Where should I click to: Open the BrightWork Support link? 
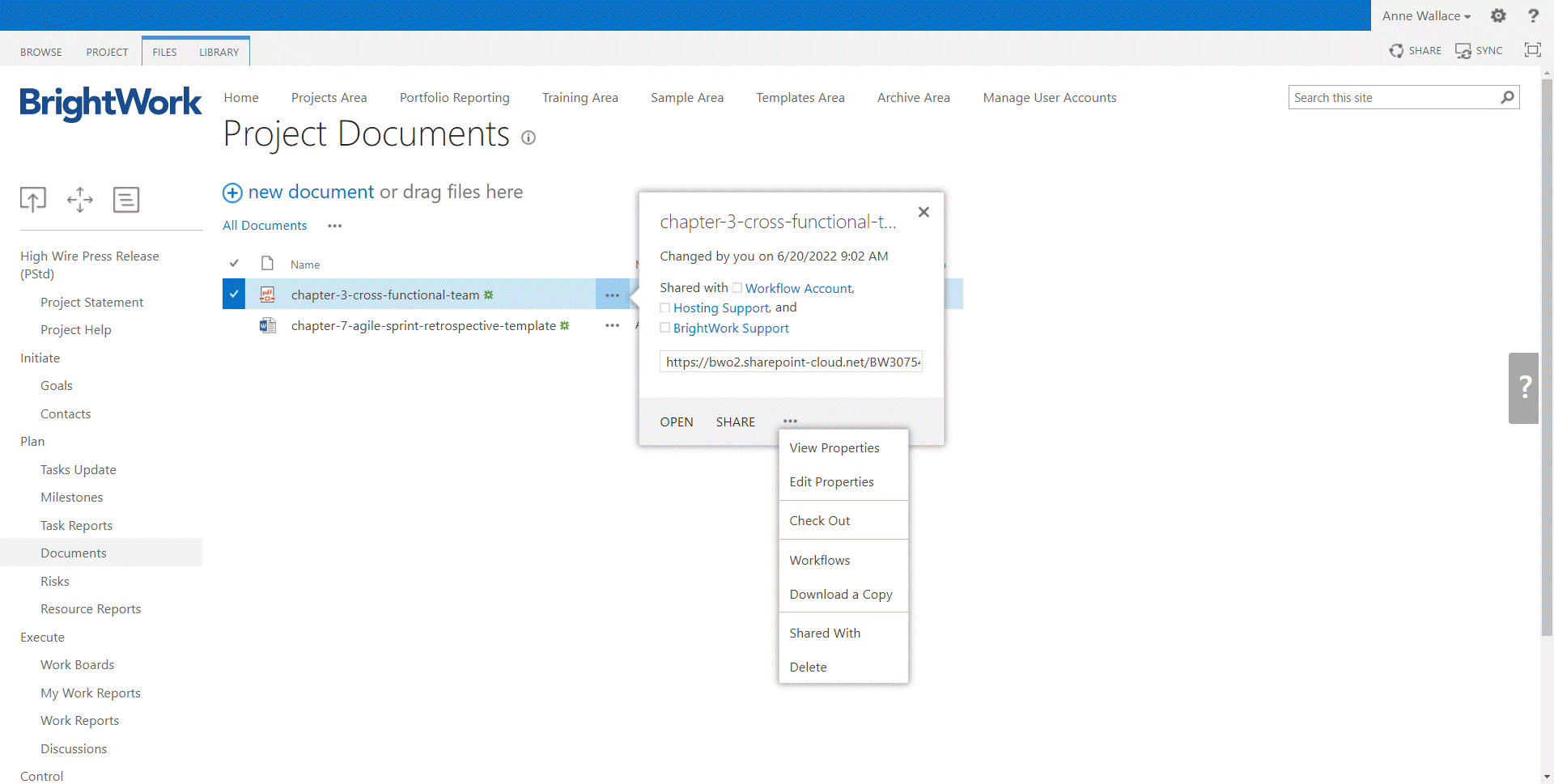click(730, 328)
